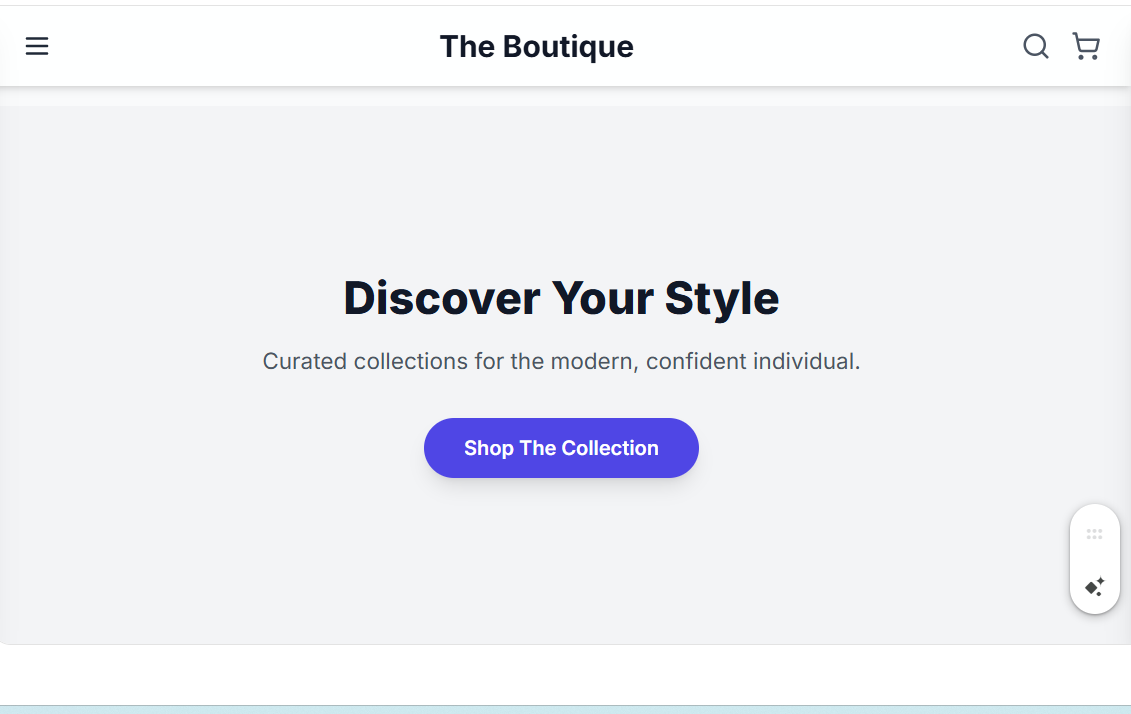
Task: Click the word Discover in hero heading
Action: point(441,298)
